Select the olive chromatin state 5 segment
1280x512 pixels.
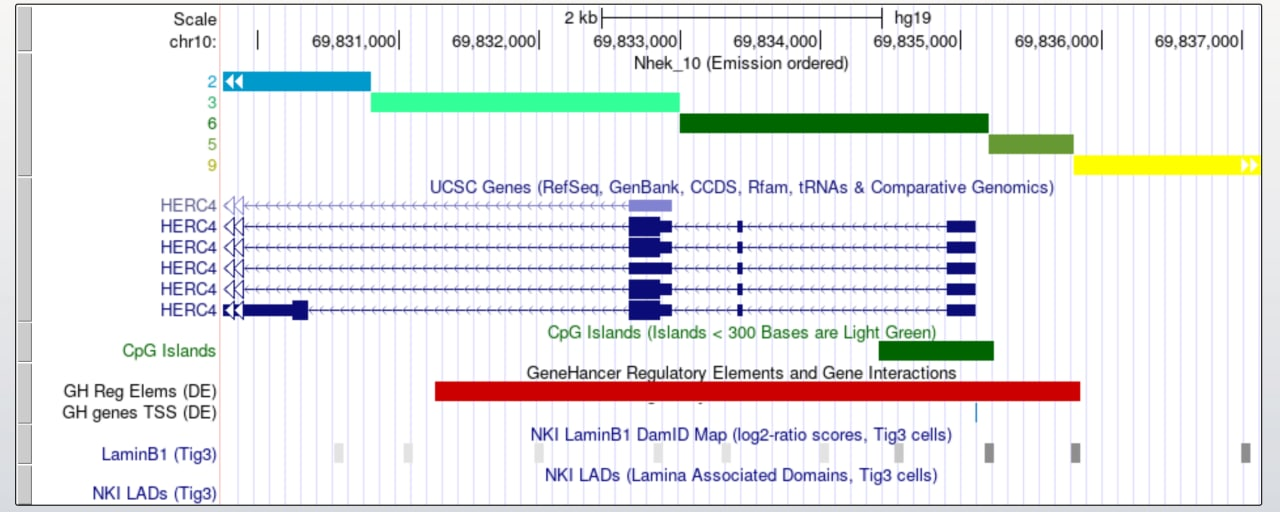[x=1031, y=144]
